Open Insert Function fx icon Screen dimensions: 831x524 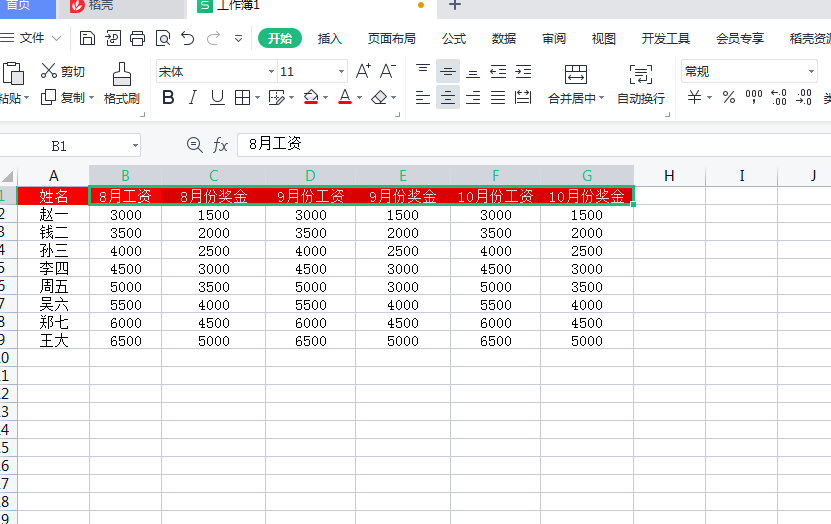point(220,145)
